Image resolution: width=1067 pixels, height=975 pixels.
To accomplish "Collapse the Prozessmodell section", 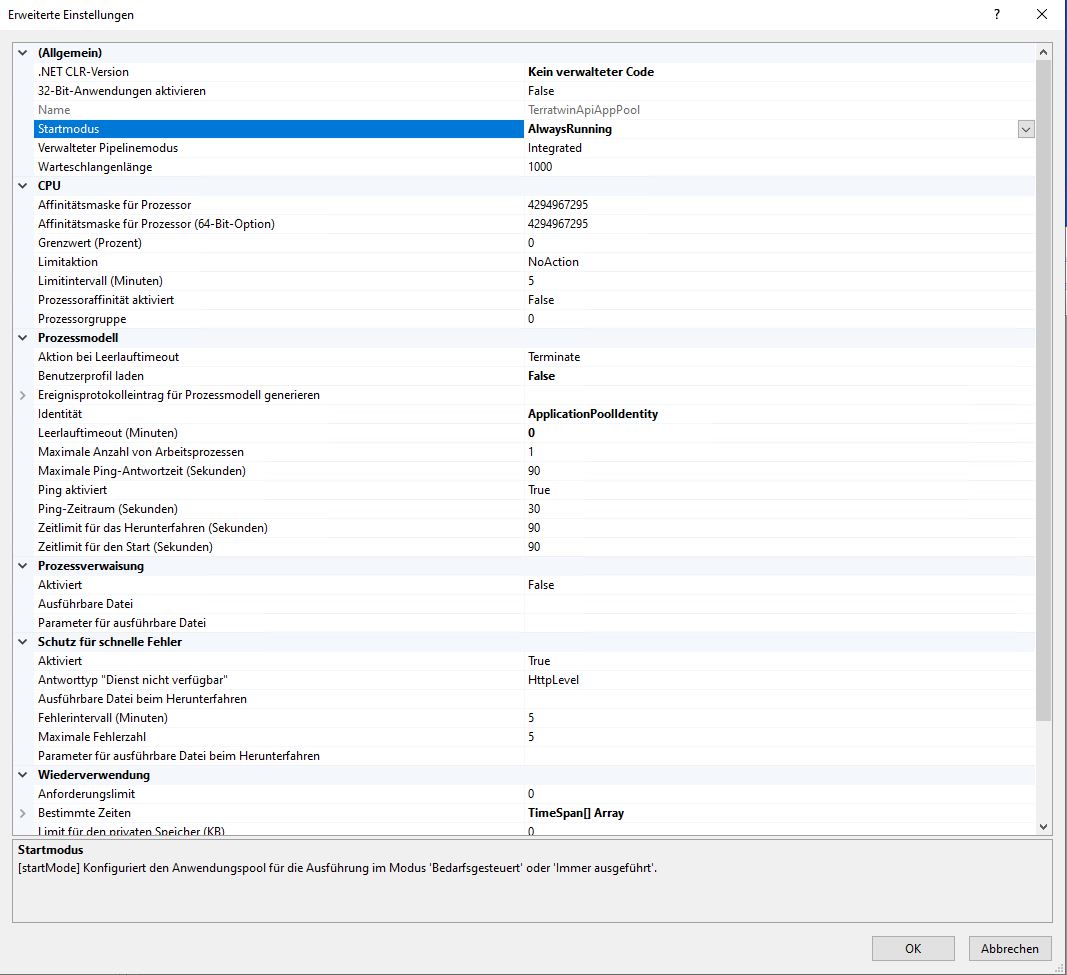I will pyautogui.click(x=23, y=338).
